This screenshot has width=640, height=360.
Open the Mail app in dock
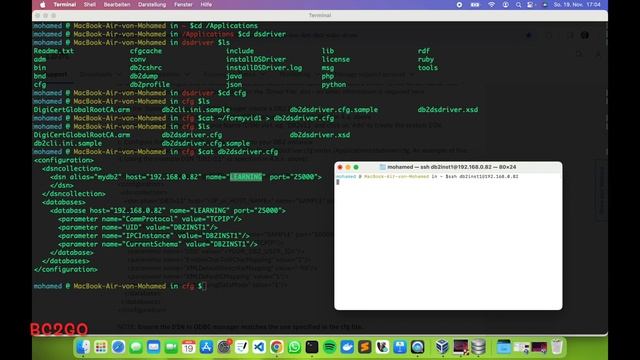pos(153,347)
